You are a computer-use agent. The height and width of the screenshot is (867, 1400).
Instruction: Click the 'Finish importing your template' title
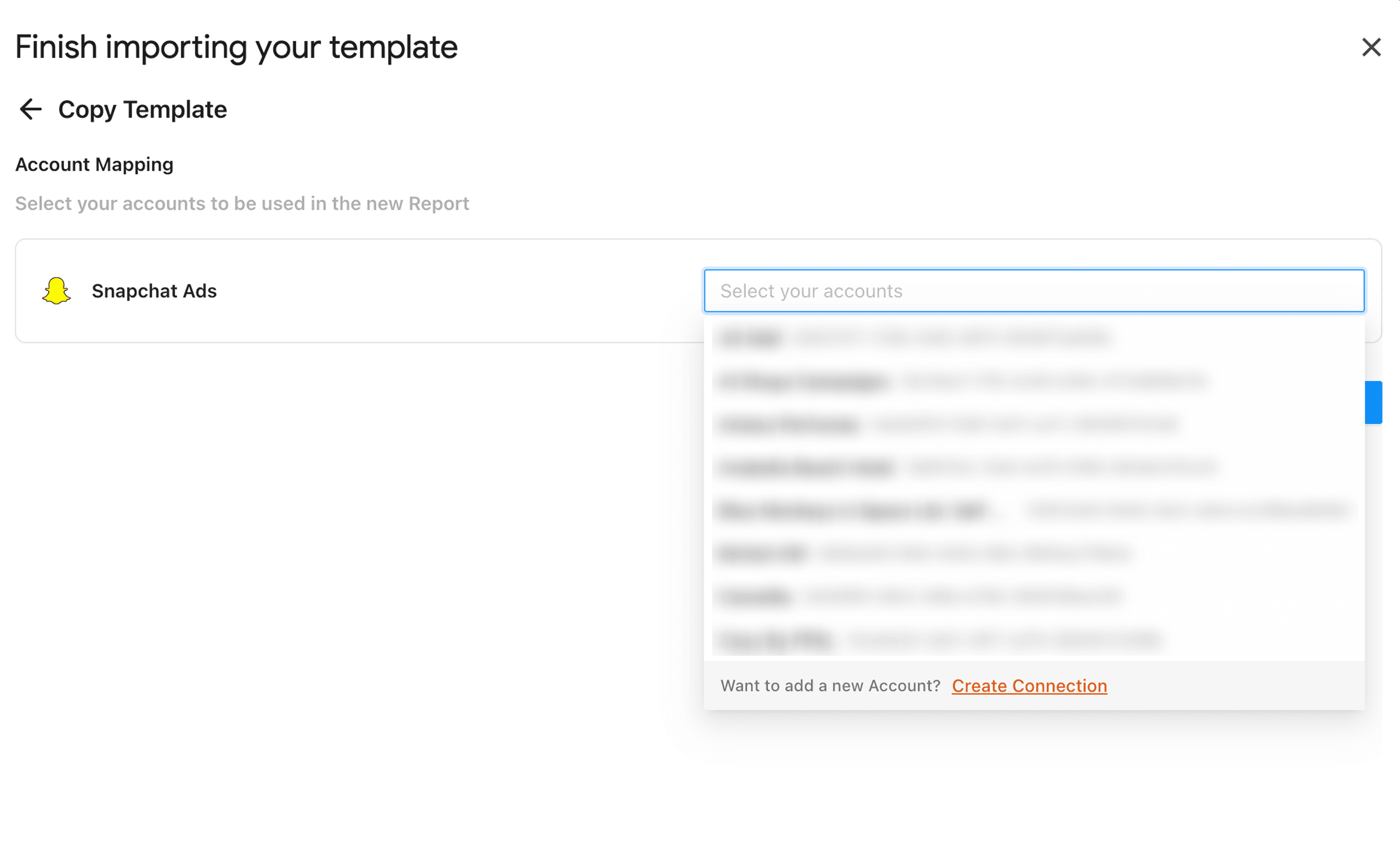[x=236, y=47]
